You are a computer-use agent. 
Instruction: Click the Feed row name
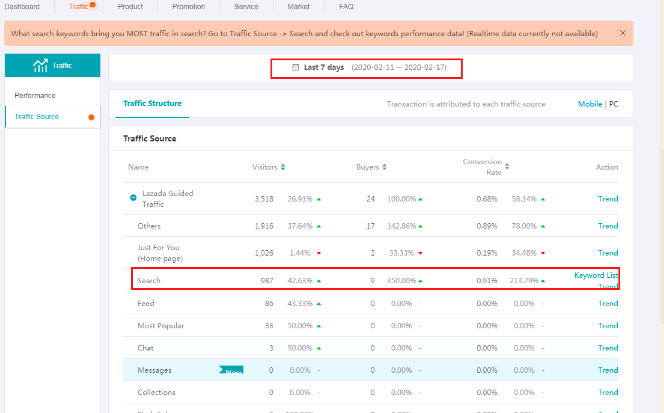[x=146, y=303]
